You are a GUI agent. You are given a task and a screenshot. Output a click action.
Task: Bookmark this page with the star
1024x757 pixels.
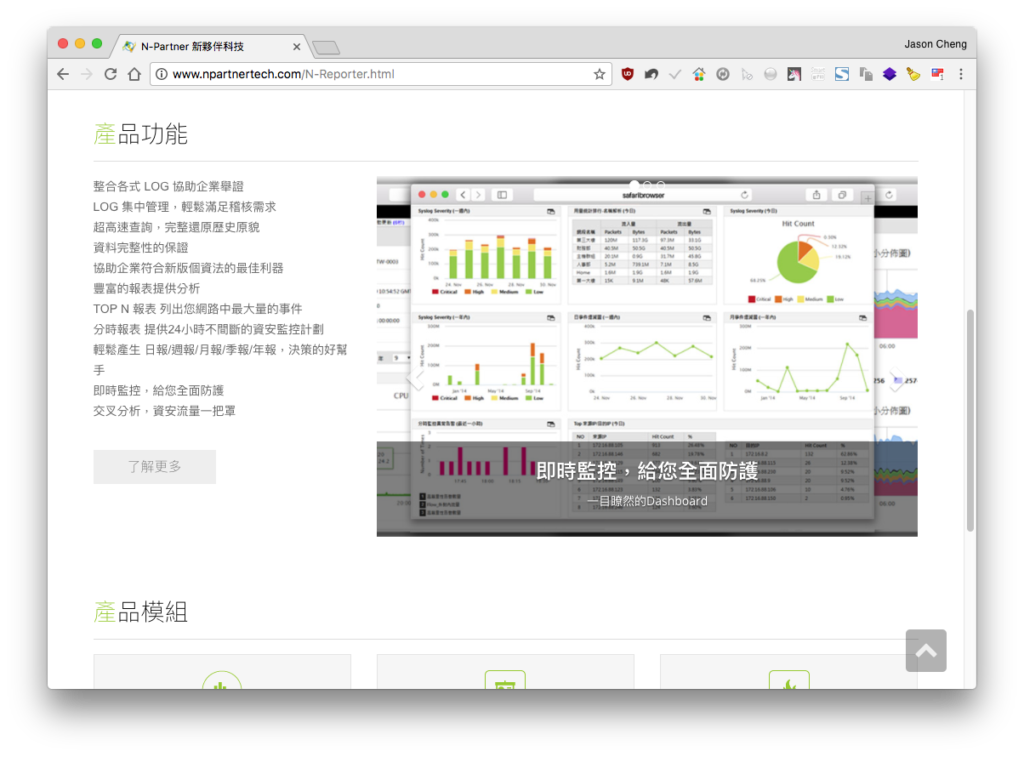click(x=599, y=74)
